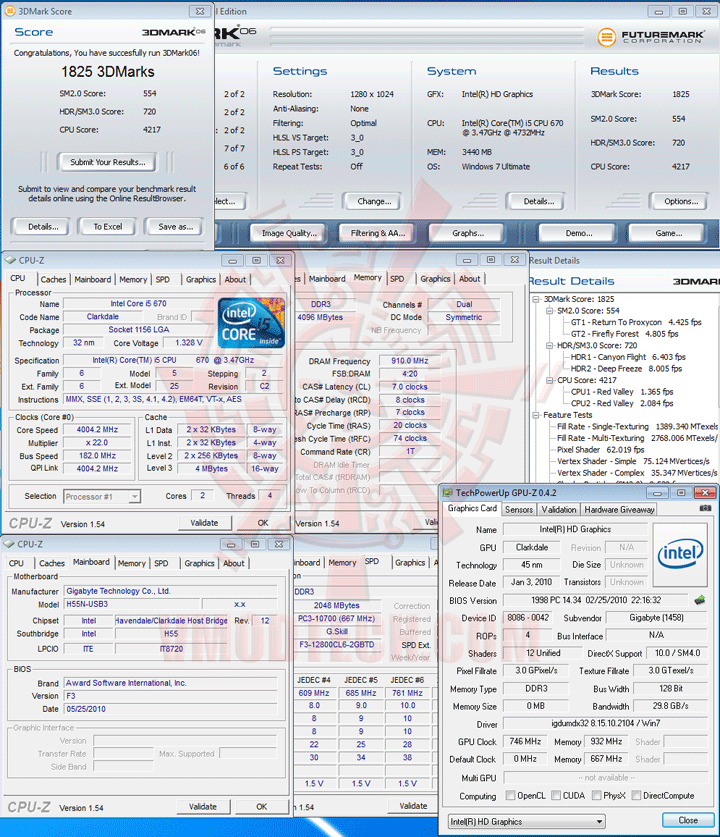This screenshot has height=837, width=720.
Task: Select GT1 - Return To Proxycon result
Action: click(x=636, y=322)
